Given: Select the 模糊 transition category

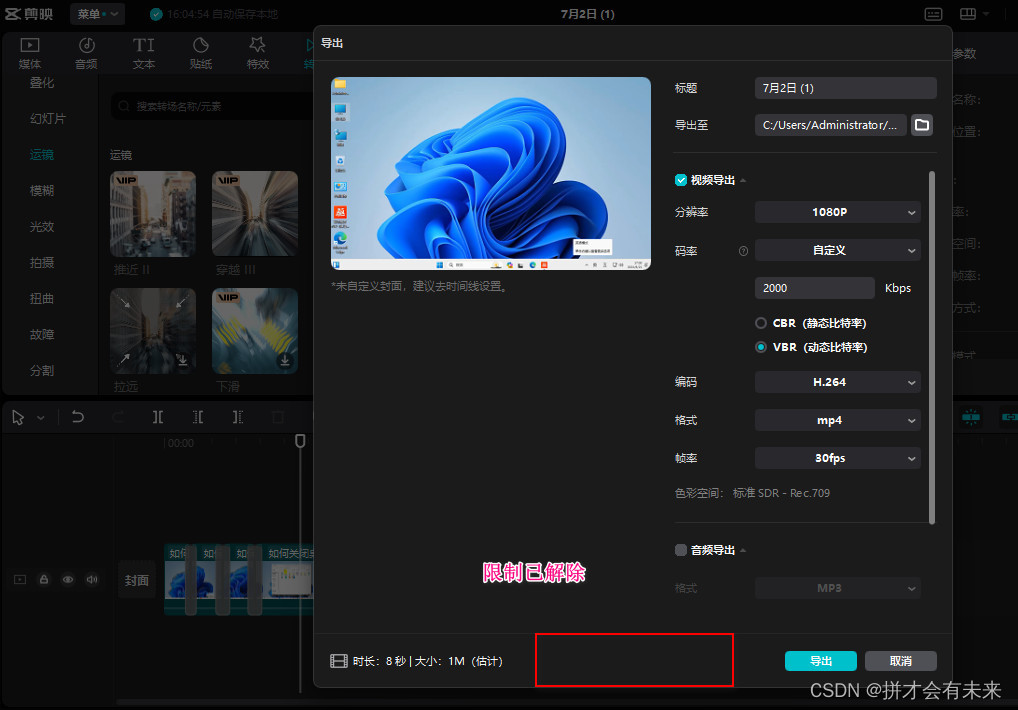Looking at the screenshot, I should click(x=42, y=191).
